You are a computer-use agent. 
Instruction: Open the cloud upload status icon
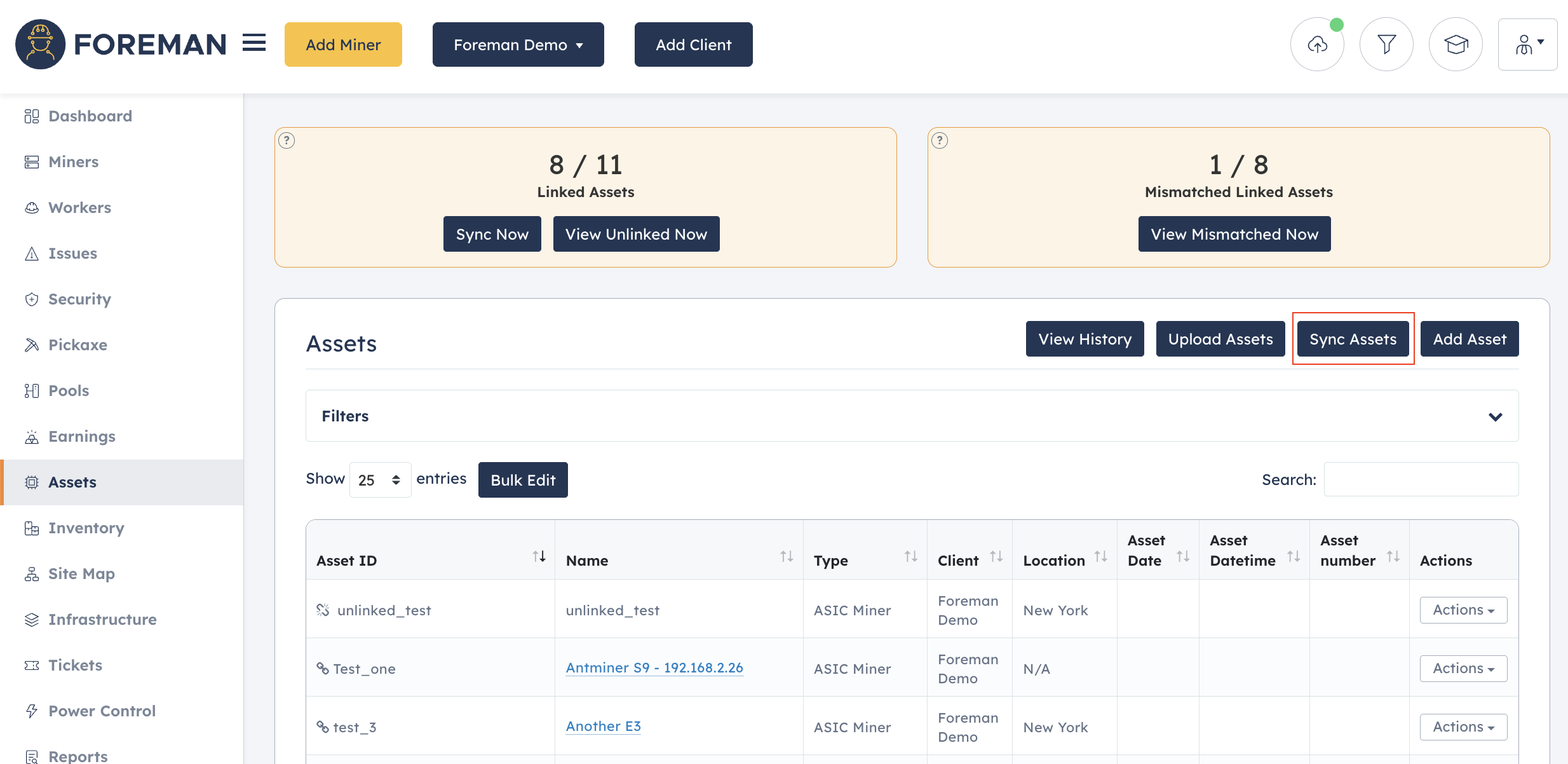pos(1317,44)
